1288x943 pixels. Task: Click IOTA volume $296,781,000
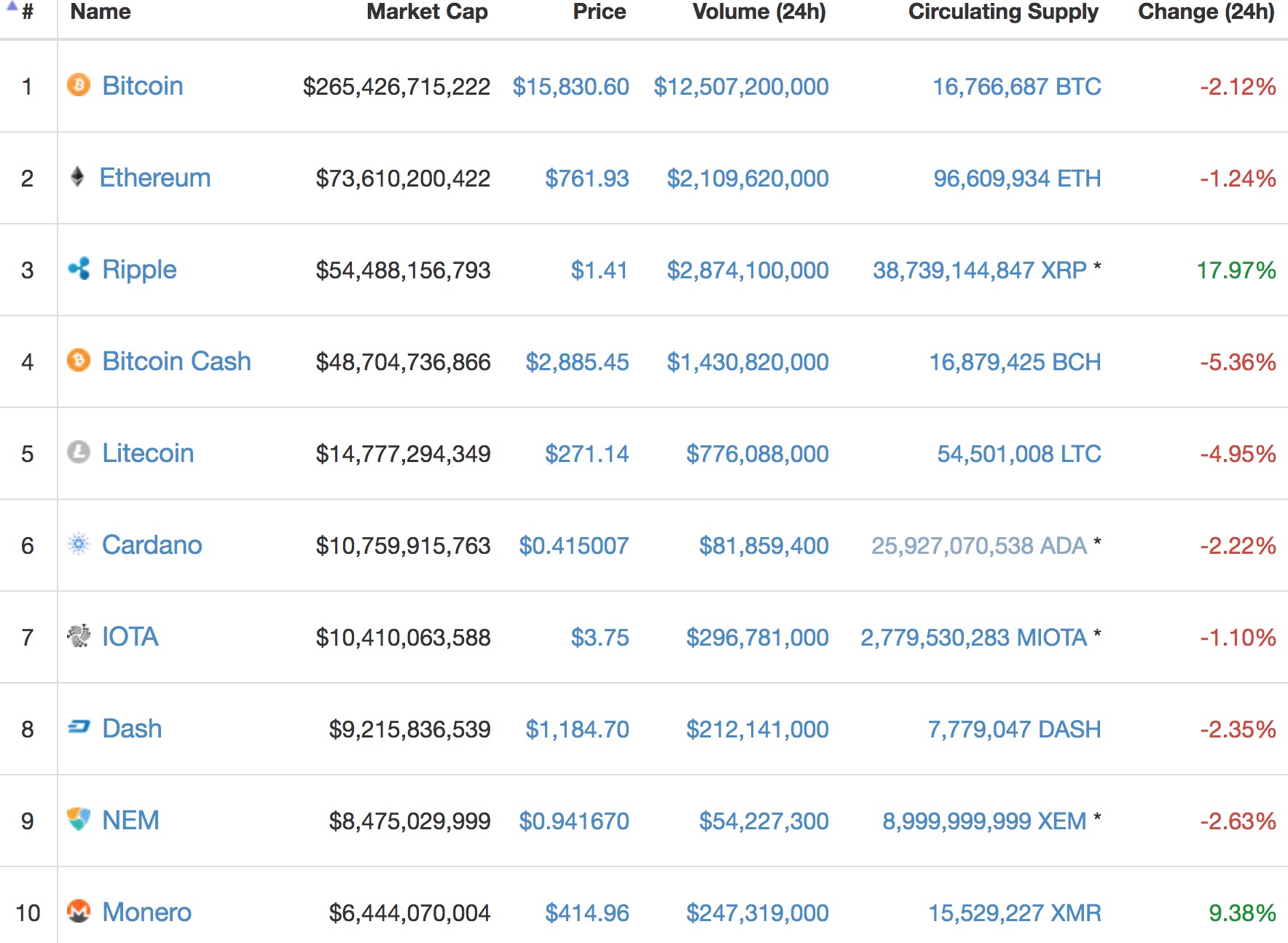pos(758,638)
